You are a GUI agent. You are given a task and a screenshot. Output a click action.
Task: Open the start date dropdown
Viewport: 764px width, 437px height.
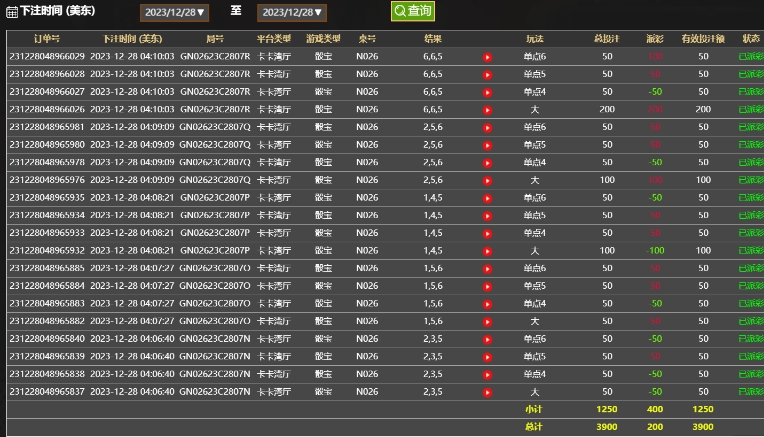tap(175, 13)
